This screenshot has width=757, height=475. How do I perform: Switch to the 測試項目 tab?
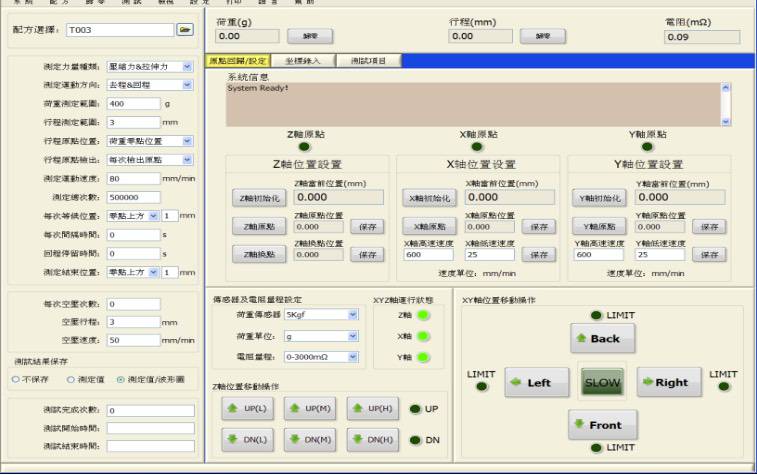coord(368,61)
